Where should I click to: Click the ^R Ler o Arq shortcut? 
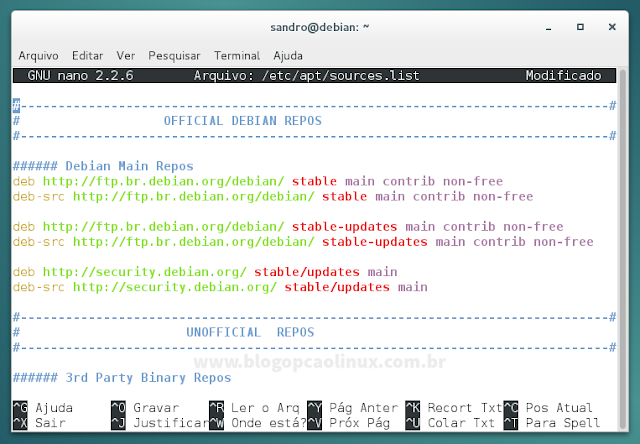(254, 408)
